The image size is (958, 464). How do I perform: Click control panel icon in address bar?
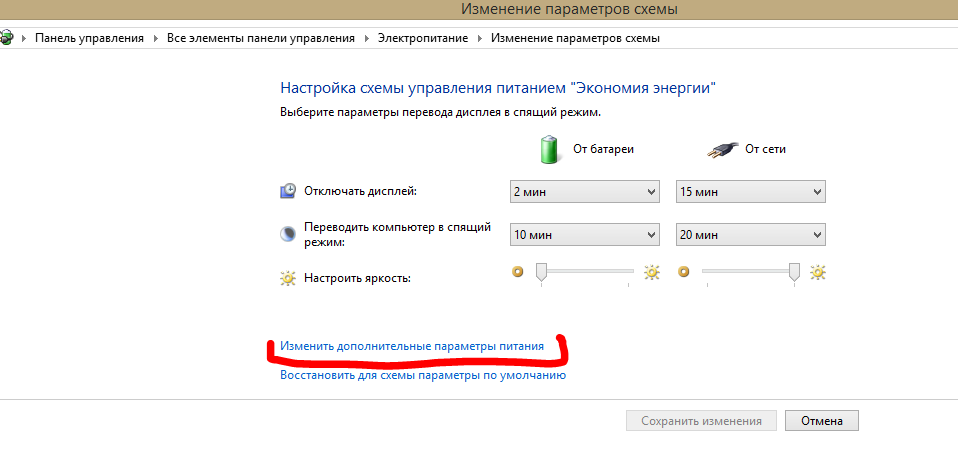5,38
